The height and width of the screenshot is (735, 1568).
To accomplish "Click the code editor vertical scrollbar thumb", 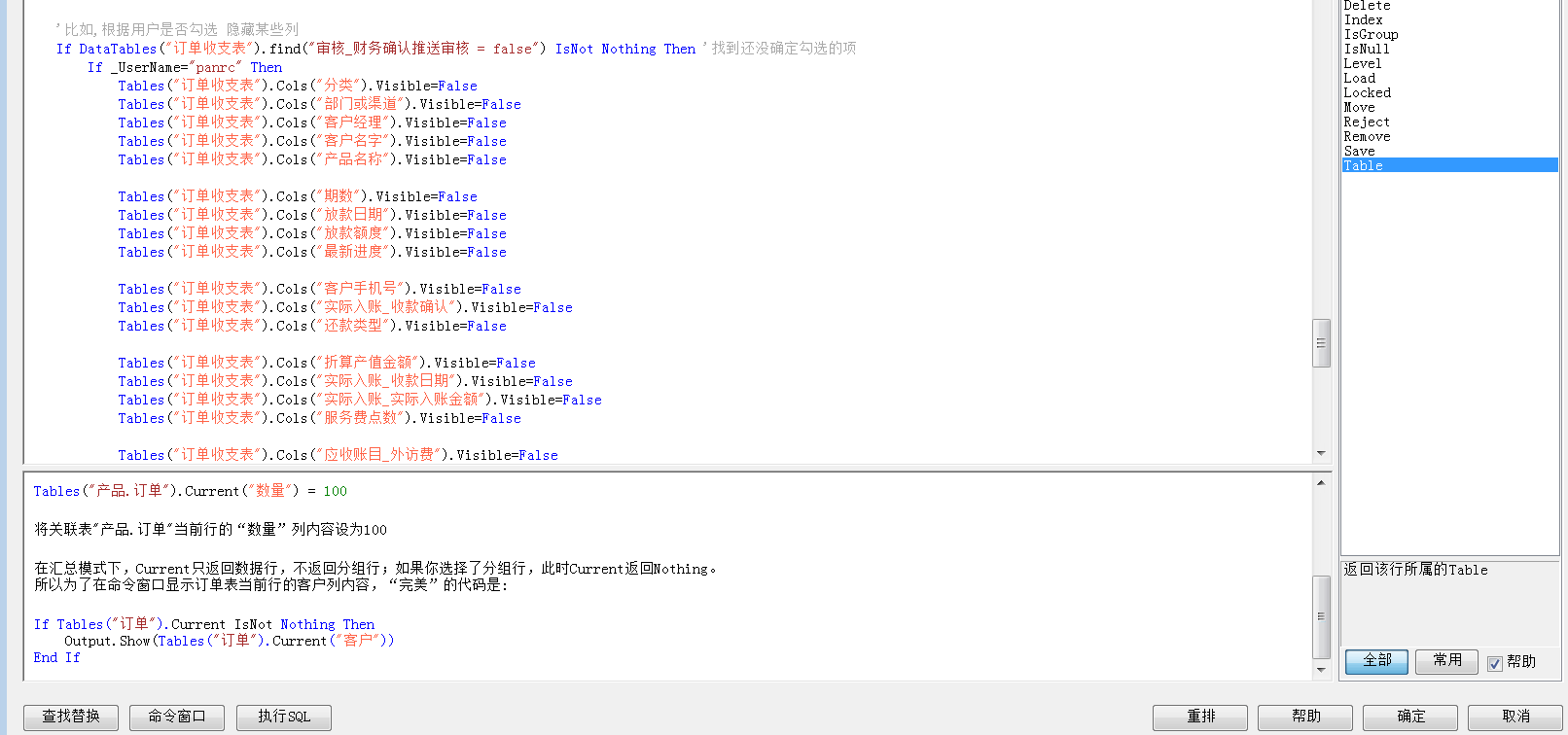I will pyautogui.click(x=1321, y=343).
